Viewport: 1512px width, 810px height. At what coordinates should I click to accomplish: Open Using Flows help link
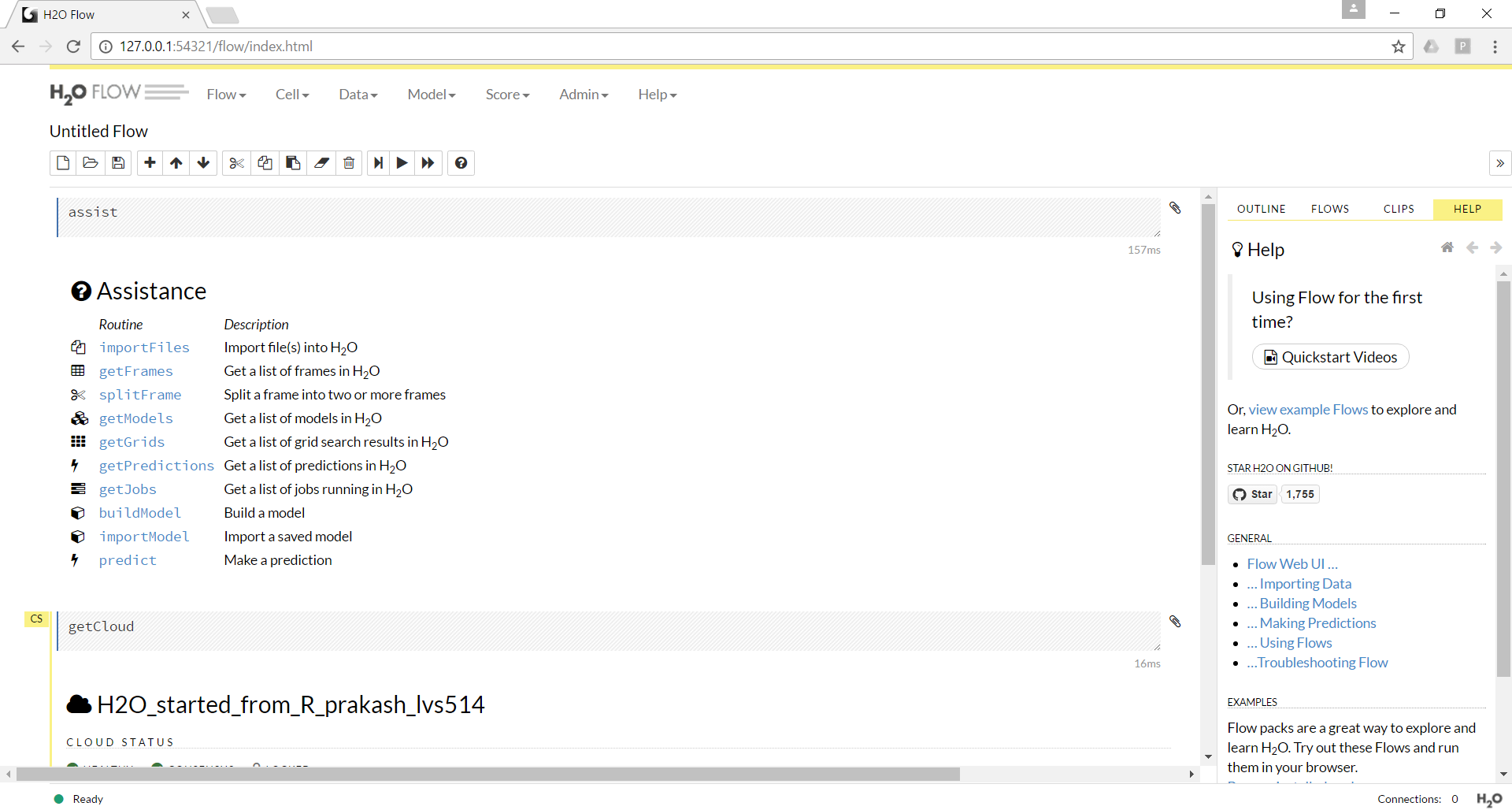1290,643
